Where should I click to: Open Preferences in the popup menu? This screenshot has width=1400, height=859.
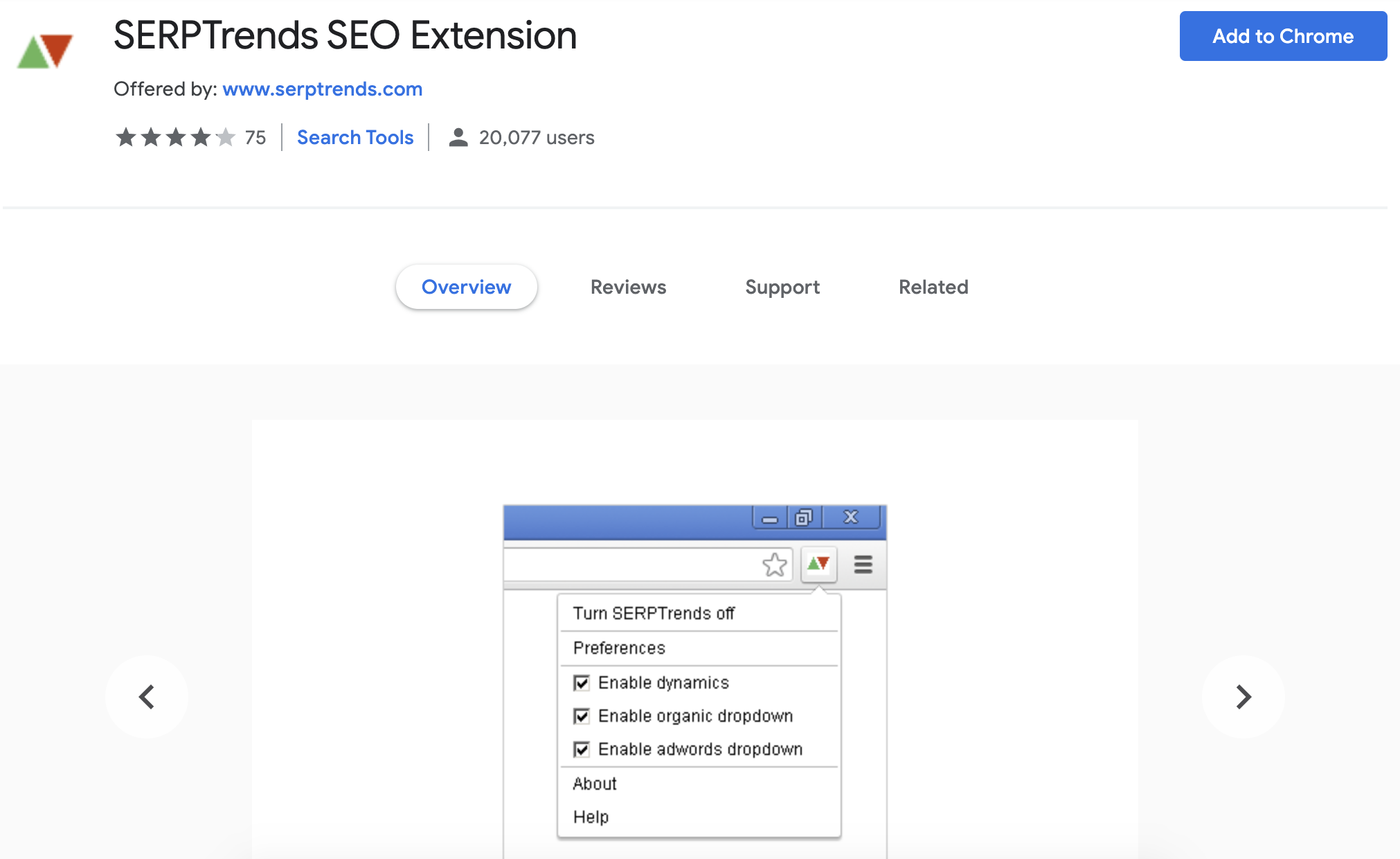point(619,648)
